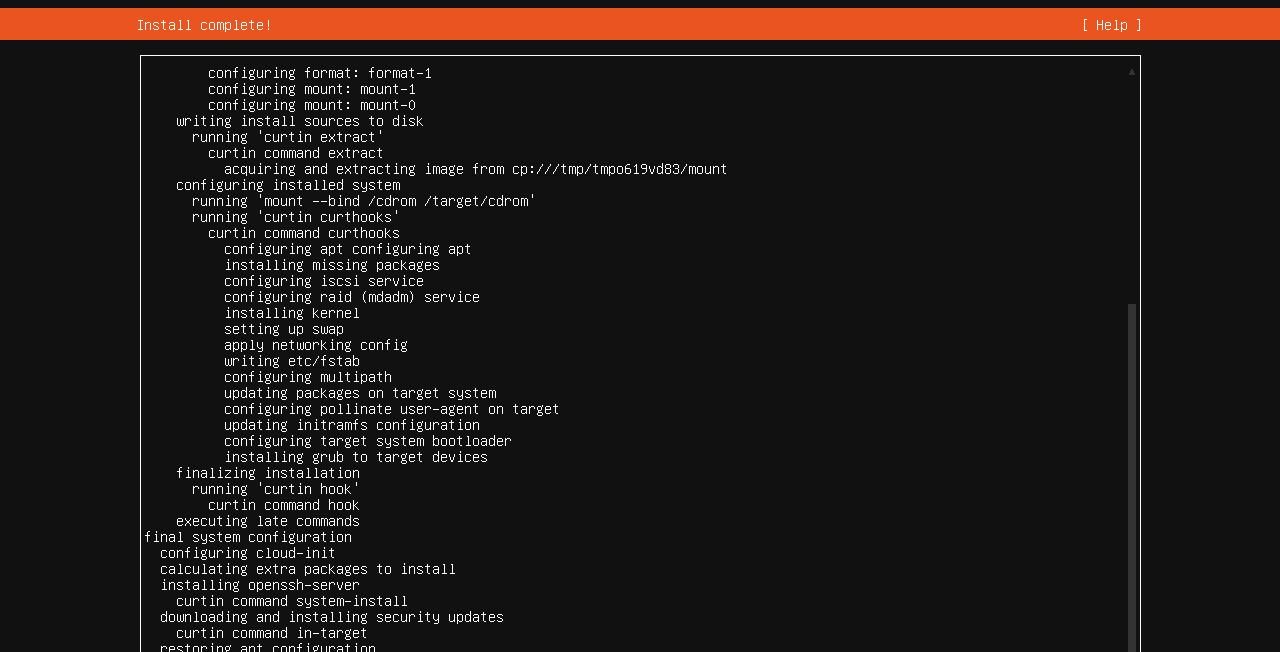Image resolution: width=1280 pixels, height=652 pixels.
Task: Click the scroll-up arrow above the log
Action: tap(1130, 71)
